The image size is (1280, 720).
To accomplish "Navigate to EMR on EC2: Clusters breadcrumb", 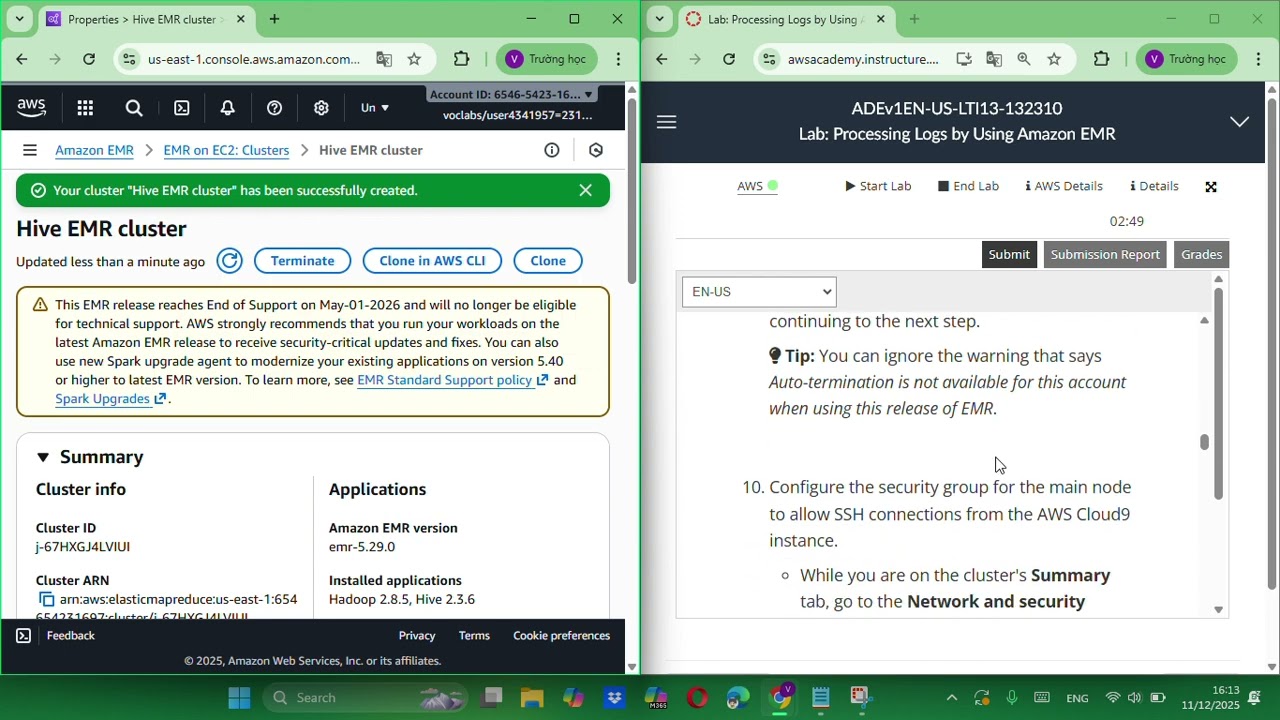I will (x=226, y=150).
